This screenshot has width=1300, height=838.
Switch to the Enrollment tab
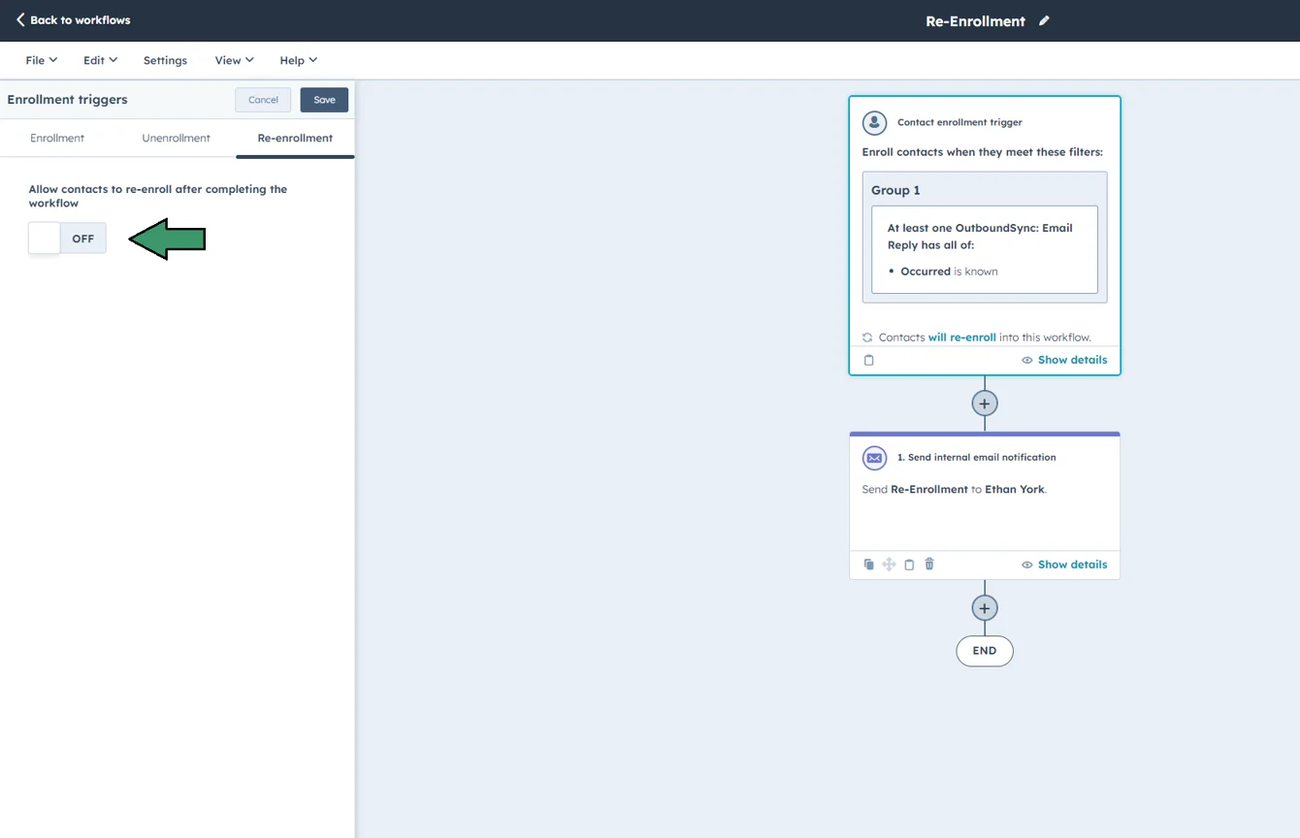click(x=57, y=137)
